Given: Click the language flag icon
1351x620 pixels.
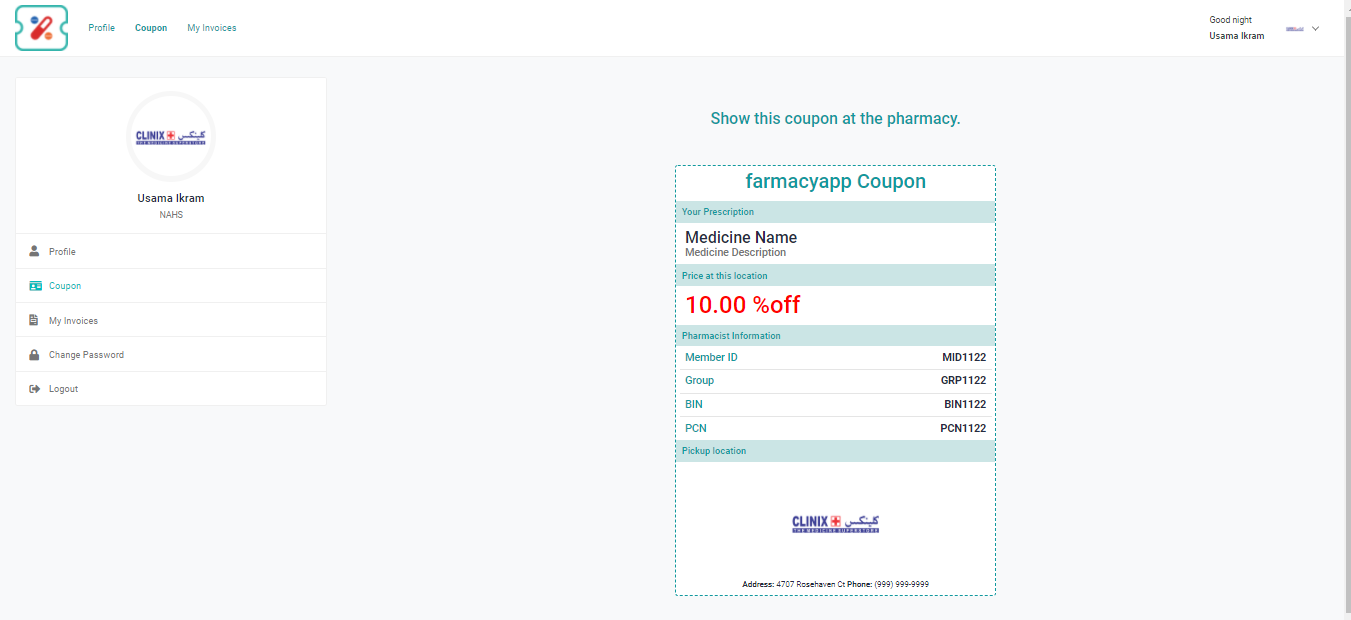Looking at the screenshot, I should 1294,29.
